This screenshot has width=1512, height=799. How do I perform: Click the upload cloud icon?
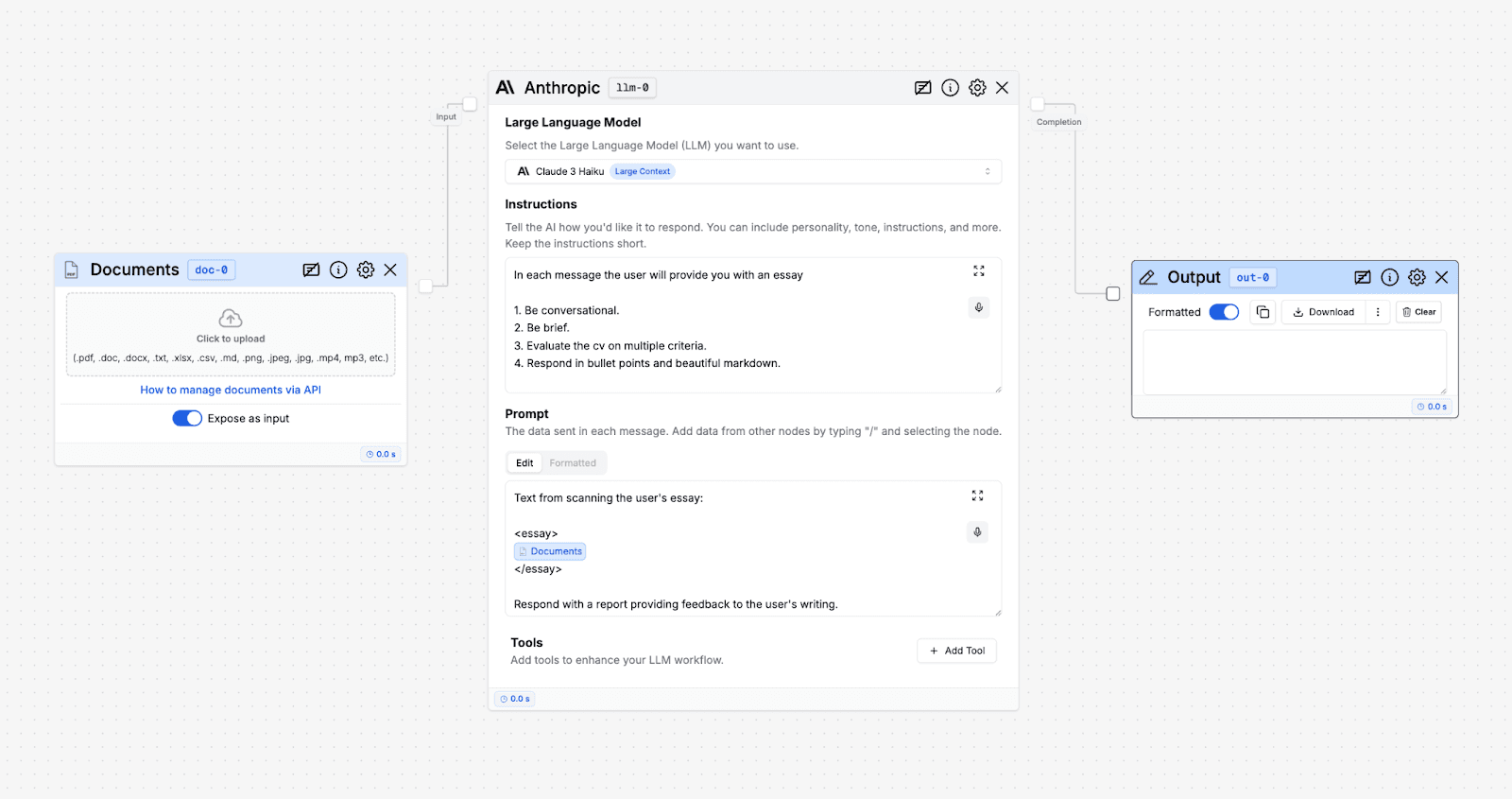pyautogui.click(x=231, y=319)
